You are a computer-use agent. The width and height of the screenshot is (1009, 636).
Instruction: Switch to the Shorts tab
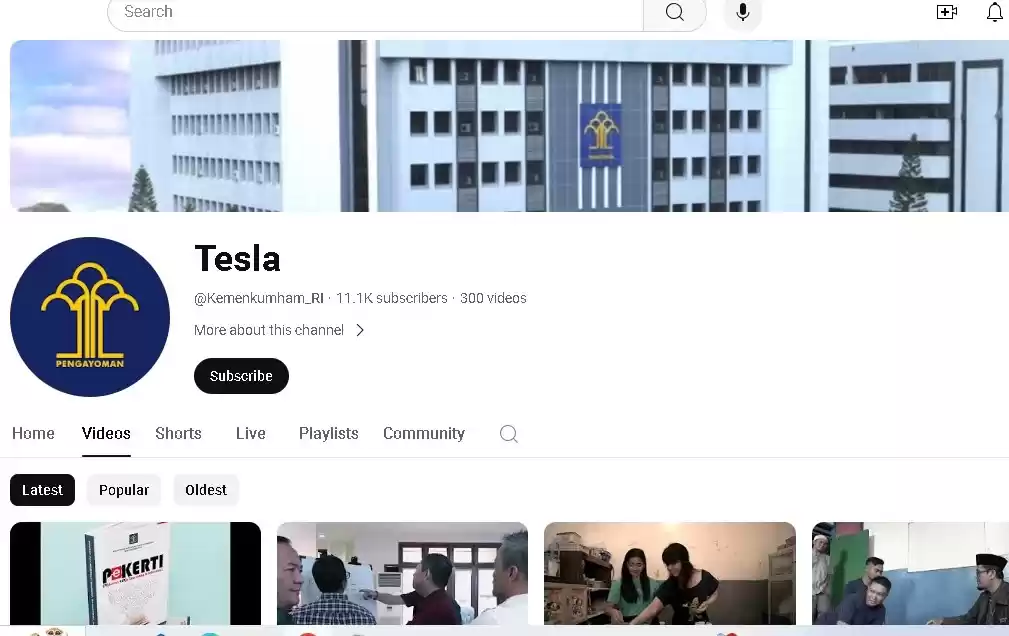[178, 434]
